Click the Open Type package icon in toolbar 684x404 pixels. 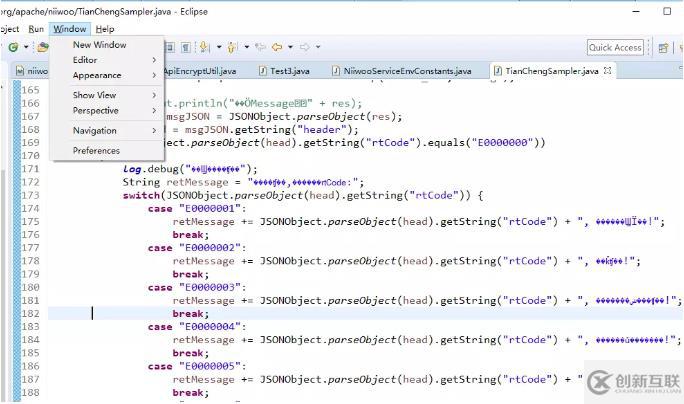[42, 47]
